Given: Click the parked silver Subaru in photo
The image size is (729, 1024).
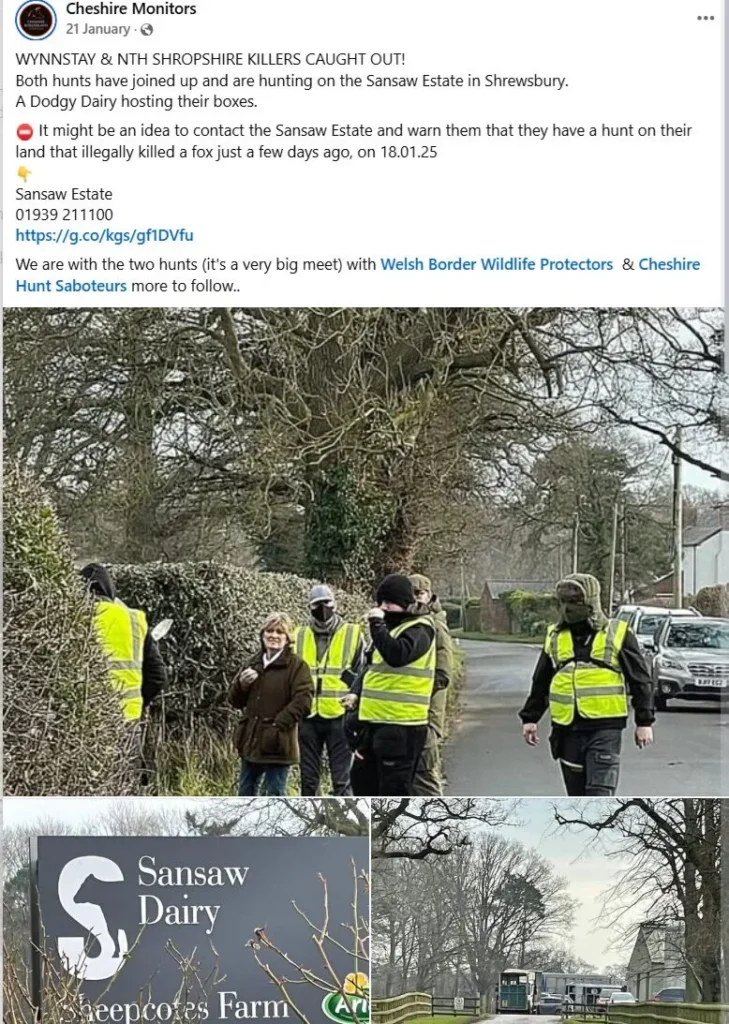Looking at the screenshot, I should coord(690,660).
